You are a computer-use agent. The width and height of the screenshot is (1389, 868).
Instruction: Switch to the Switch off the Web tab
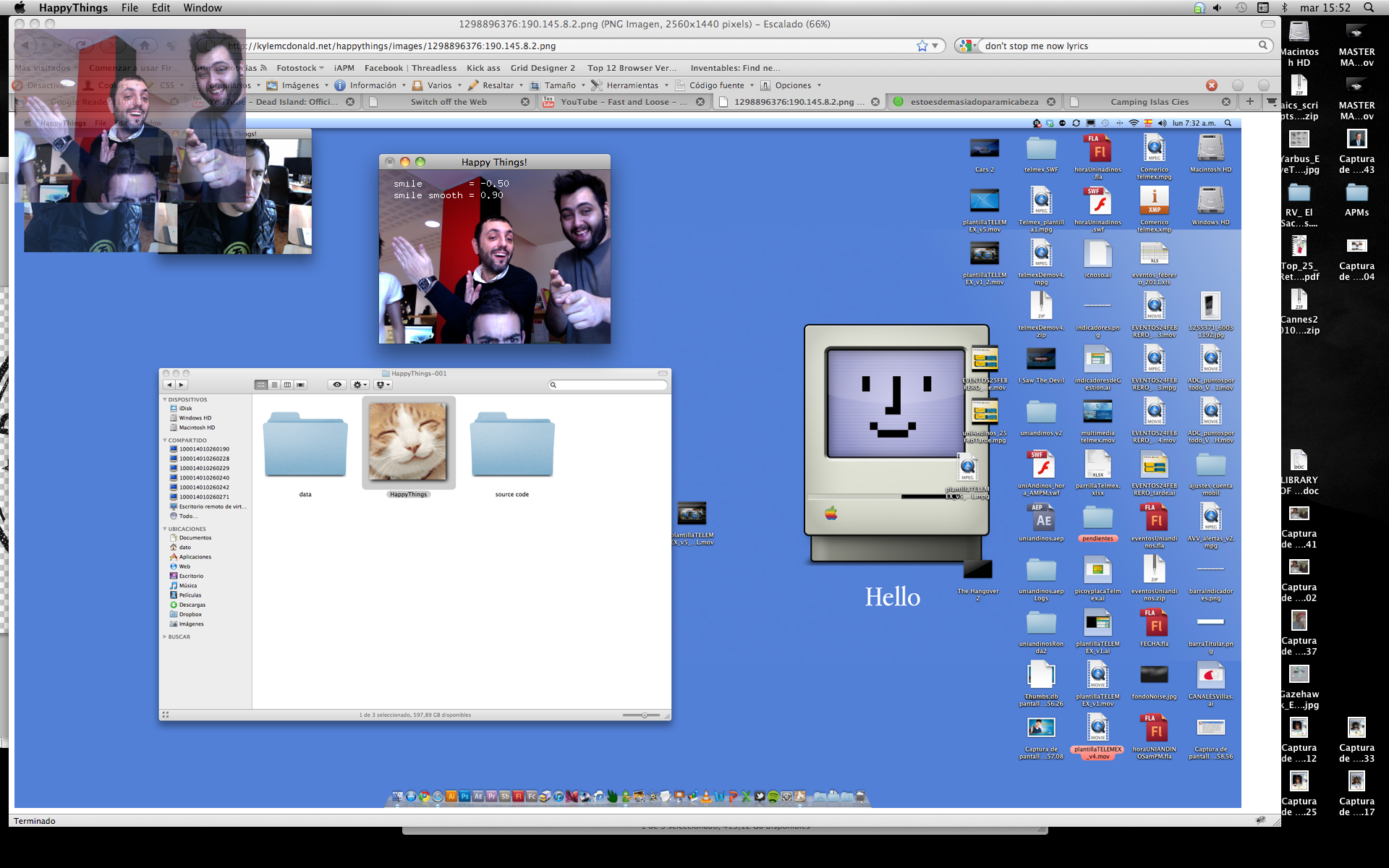click(x=448, y=102)
